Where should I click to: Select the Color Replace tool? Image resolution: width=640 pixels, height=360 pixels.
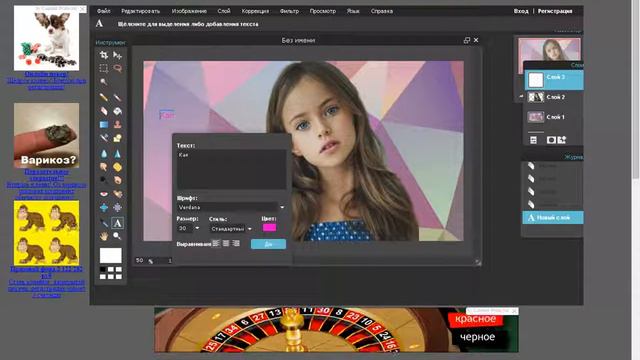click(104, 138)
